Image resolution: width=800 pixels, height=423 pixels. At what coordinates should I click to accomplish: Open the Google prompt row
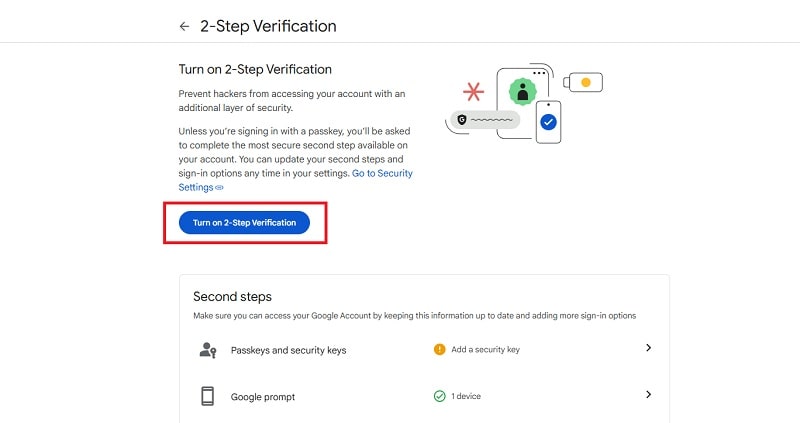(x=424, y=396)
